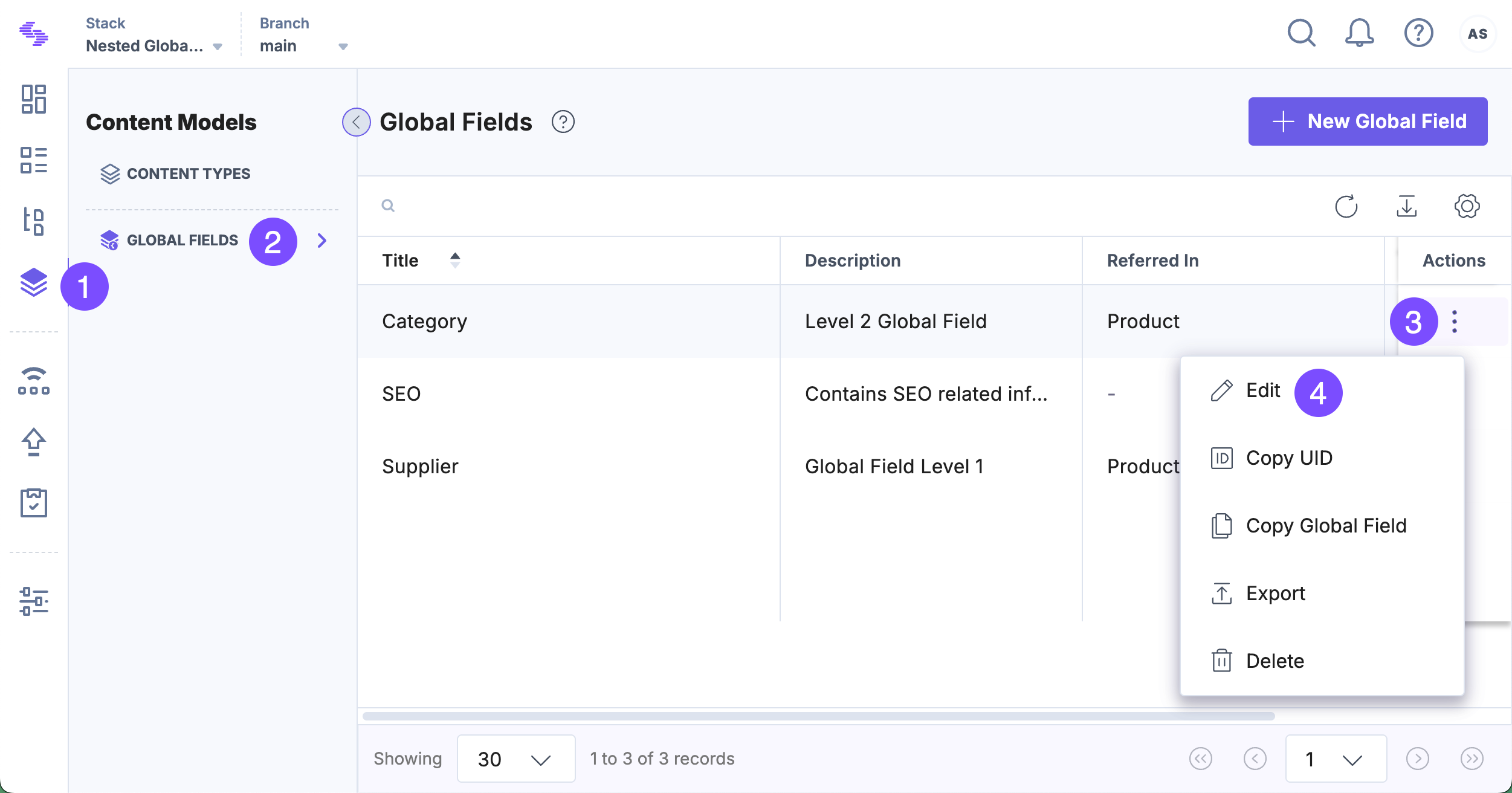Refresh the global fields table

point(1346,206)
